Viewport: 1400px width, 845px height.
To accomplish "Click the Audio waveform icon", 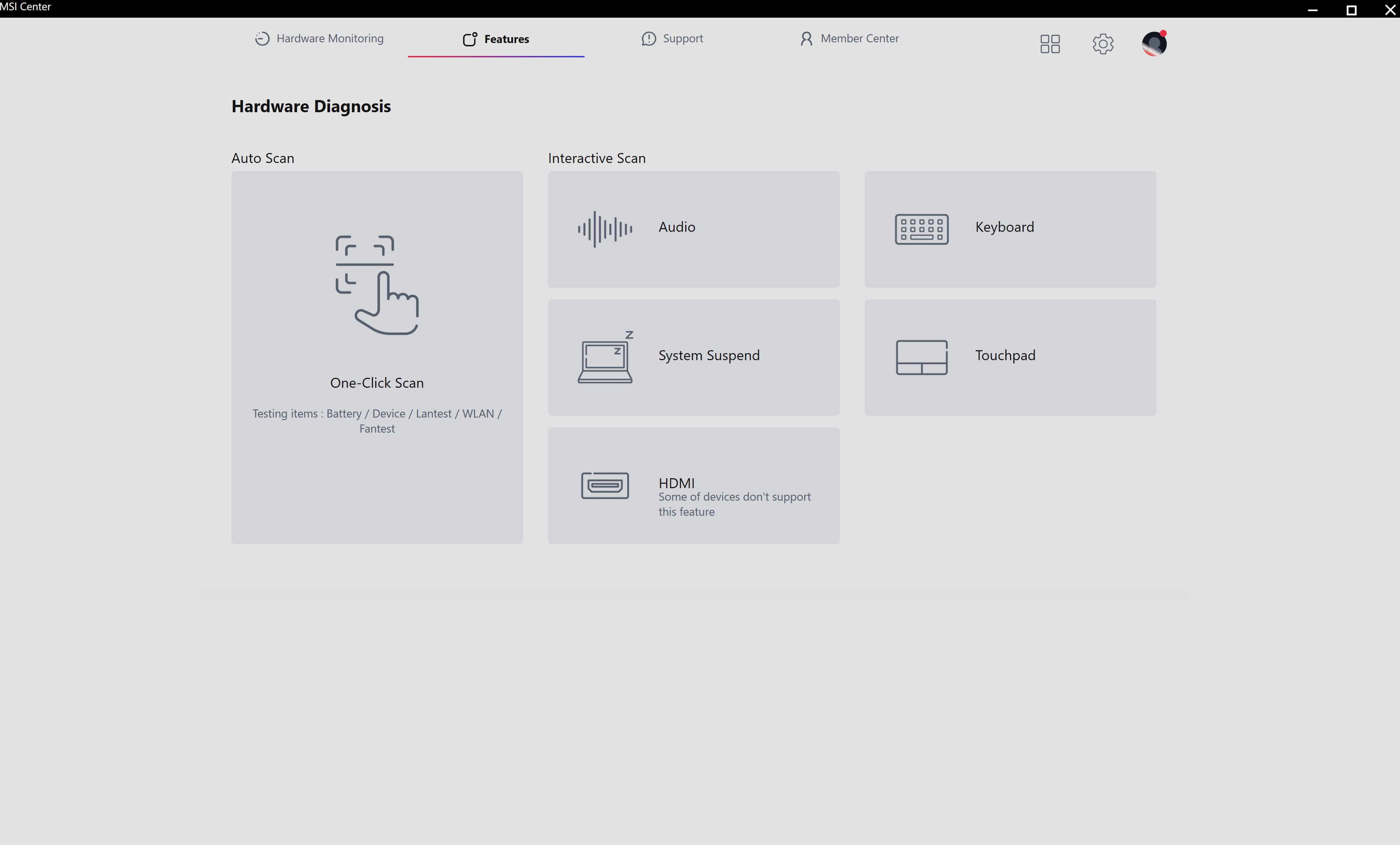I will tap(605, 229).
